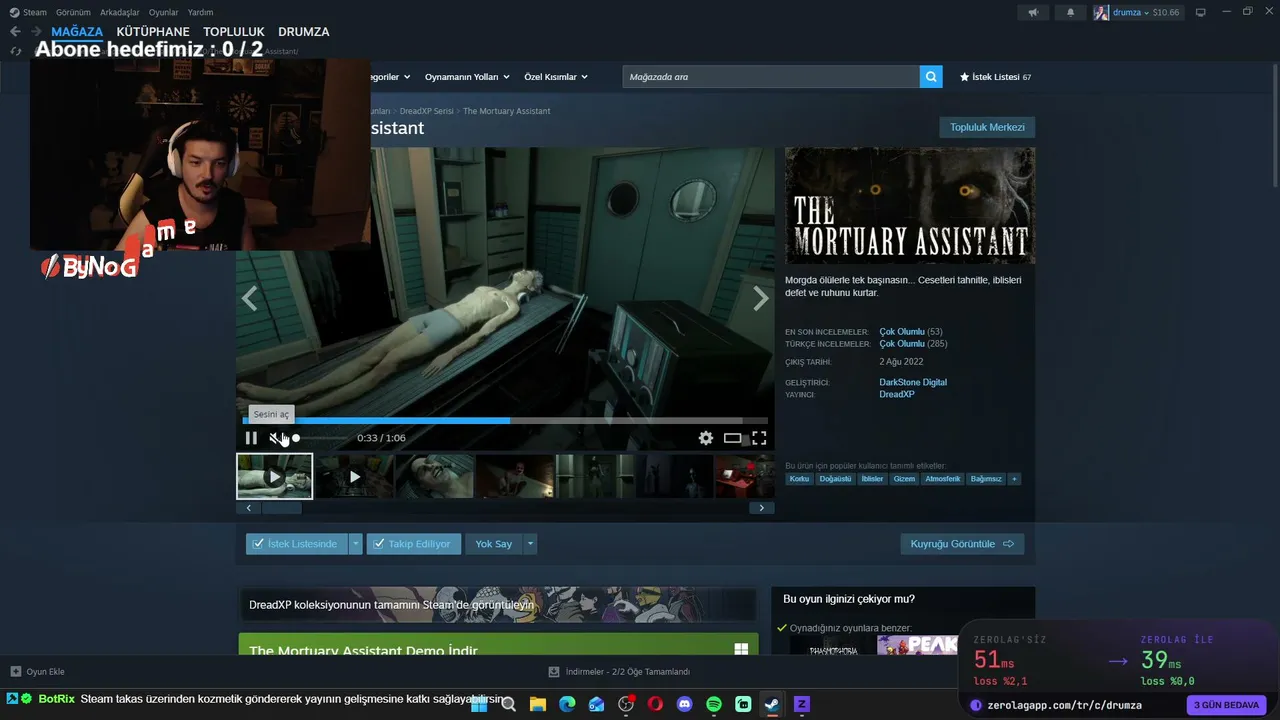Open the DreadXP Serisi breadcrumb

point(426,111)
